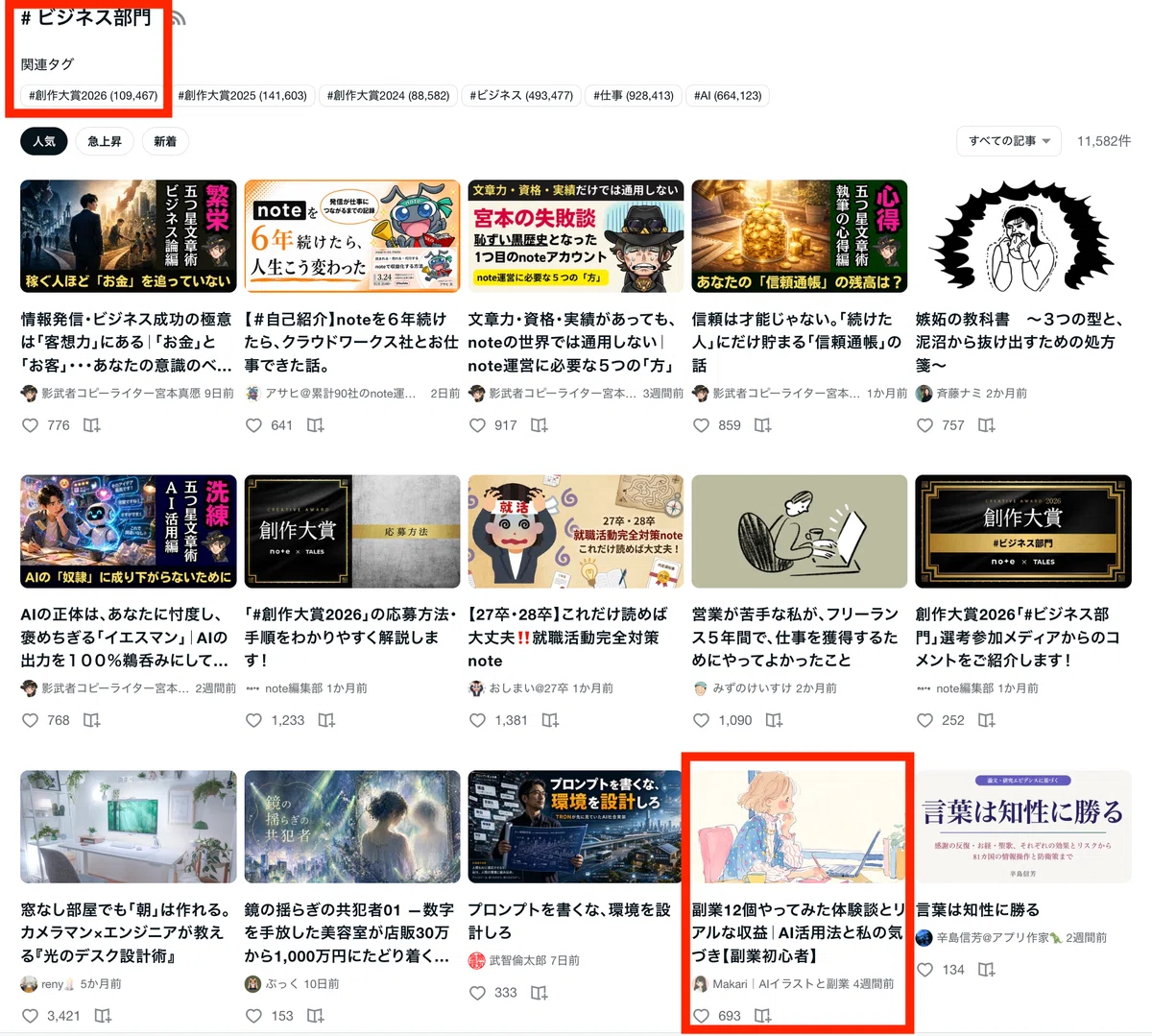Bookmark the article with 1,090 likes

(x=773, y=720)
